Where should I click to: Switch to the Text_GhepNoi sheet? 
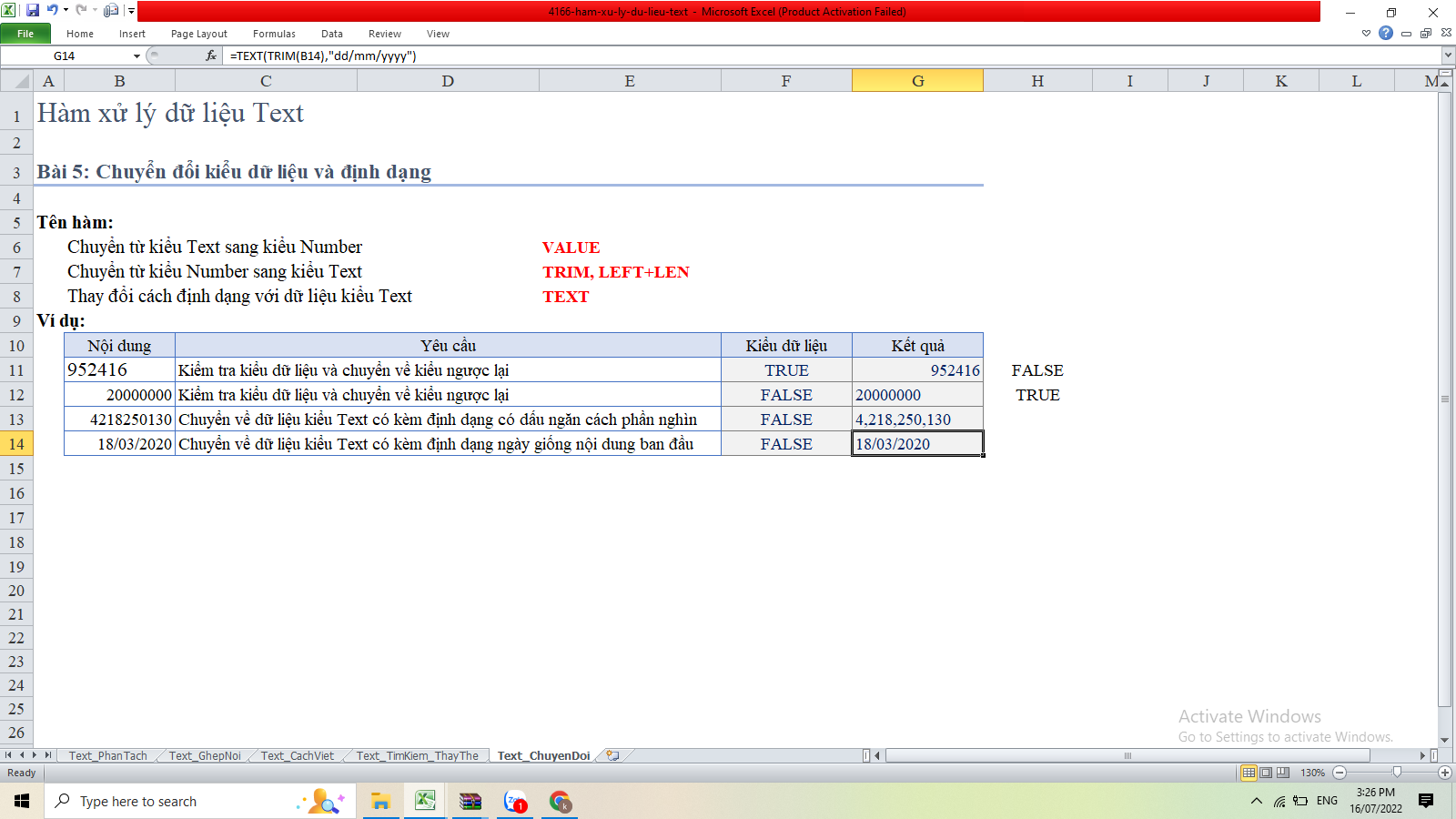tap(205, 755)
